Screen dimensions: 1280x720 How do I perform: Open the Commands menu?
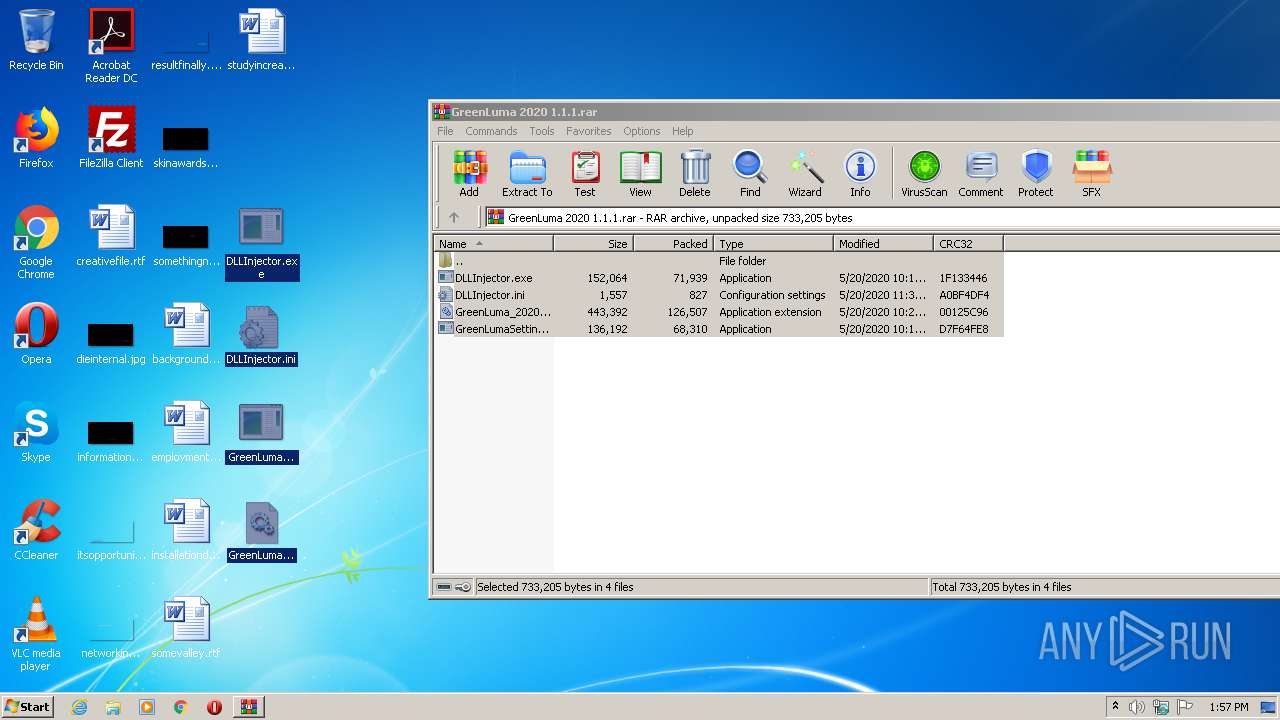tap(491, 131)
